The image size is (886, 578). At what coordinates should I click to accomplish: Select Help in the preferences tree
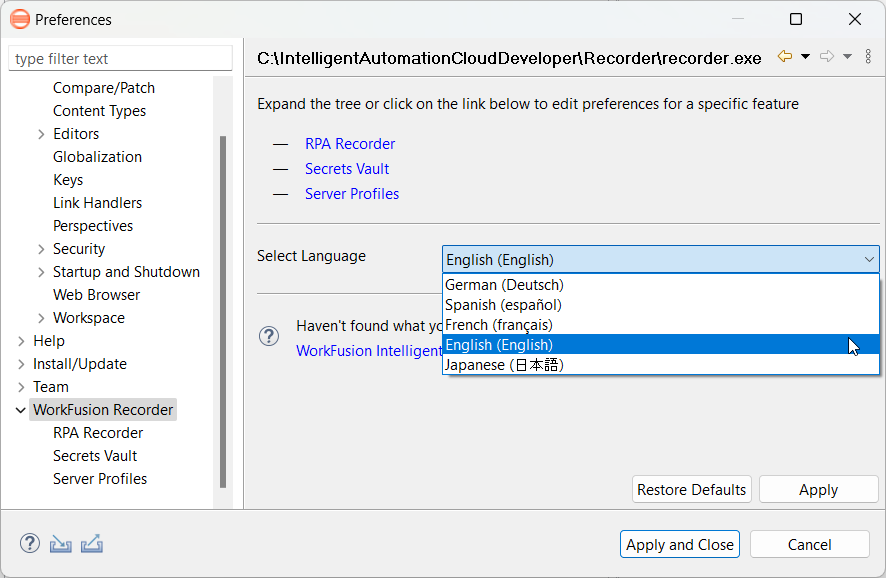tap(49, 341)
